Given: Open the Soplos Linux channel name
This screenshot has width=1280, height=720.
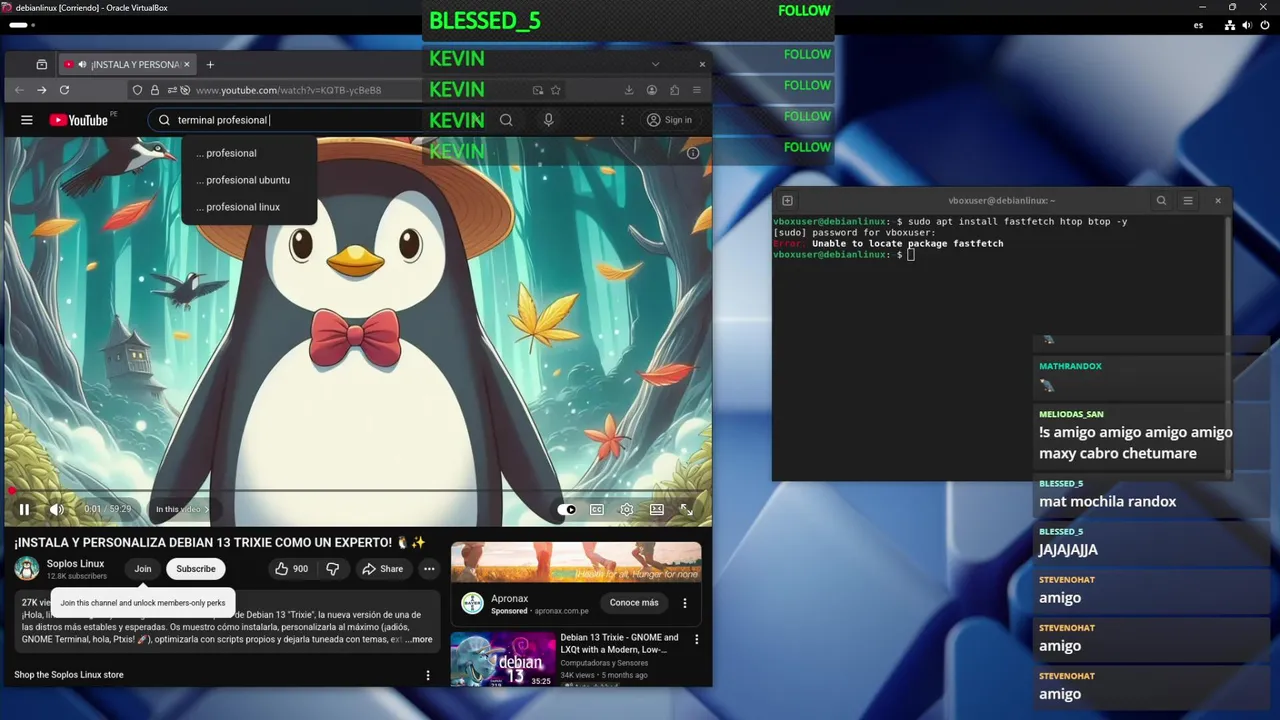Looking at the screenshot, I should (75, 564).
